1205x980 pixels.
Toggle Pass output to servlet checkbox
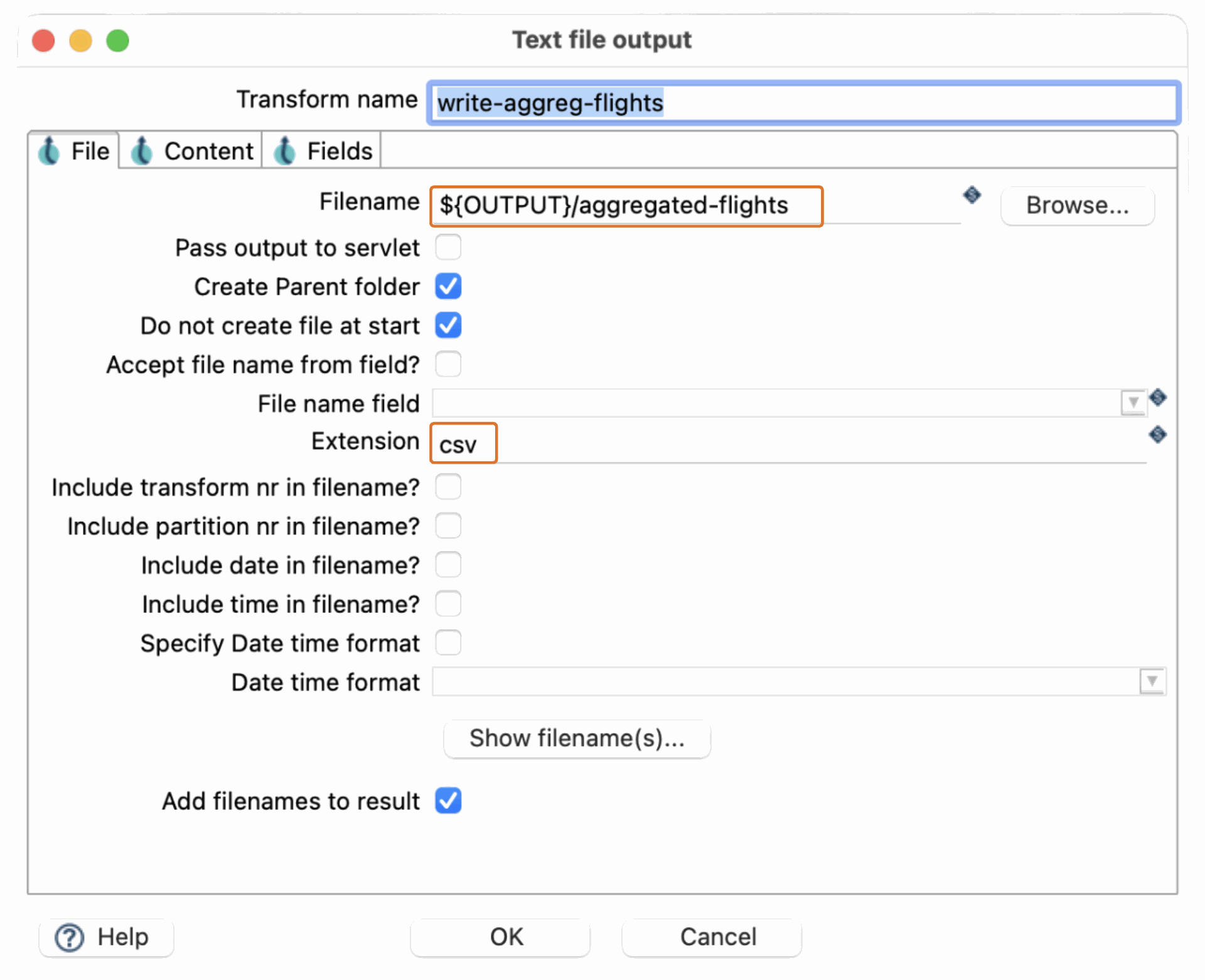(448, 247)
